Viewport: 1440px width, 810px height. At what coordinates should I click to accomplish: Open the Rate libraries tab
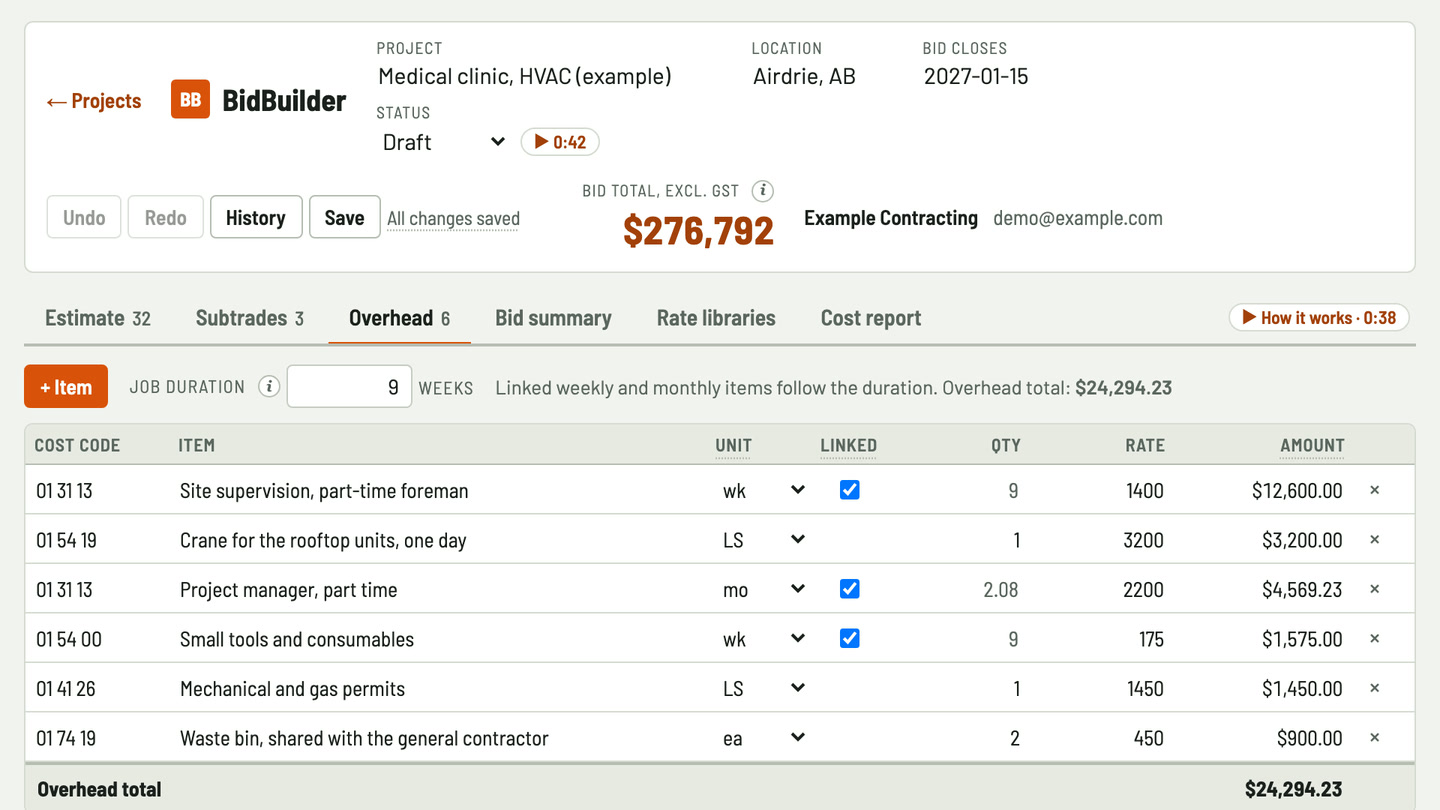[x=716, y=318]
